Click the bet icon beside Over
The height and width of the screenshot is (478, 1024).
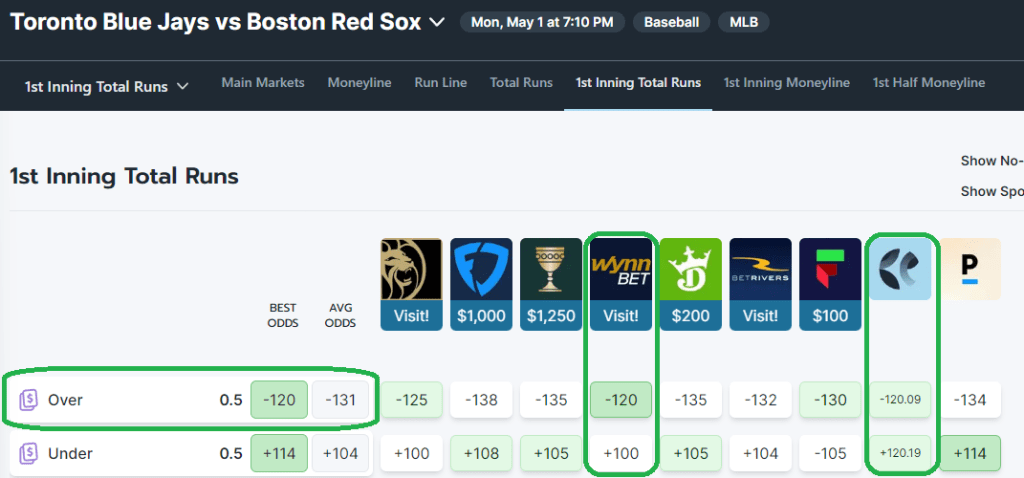(x=28, y=400)
